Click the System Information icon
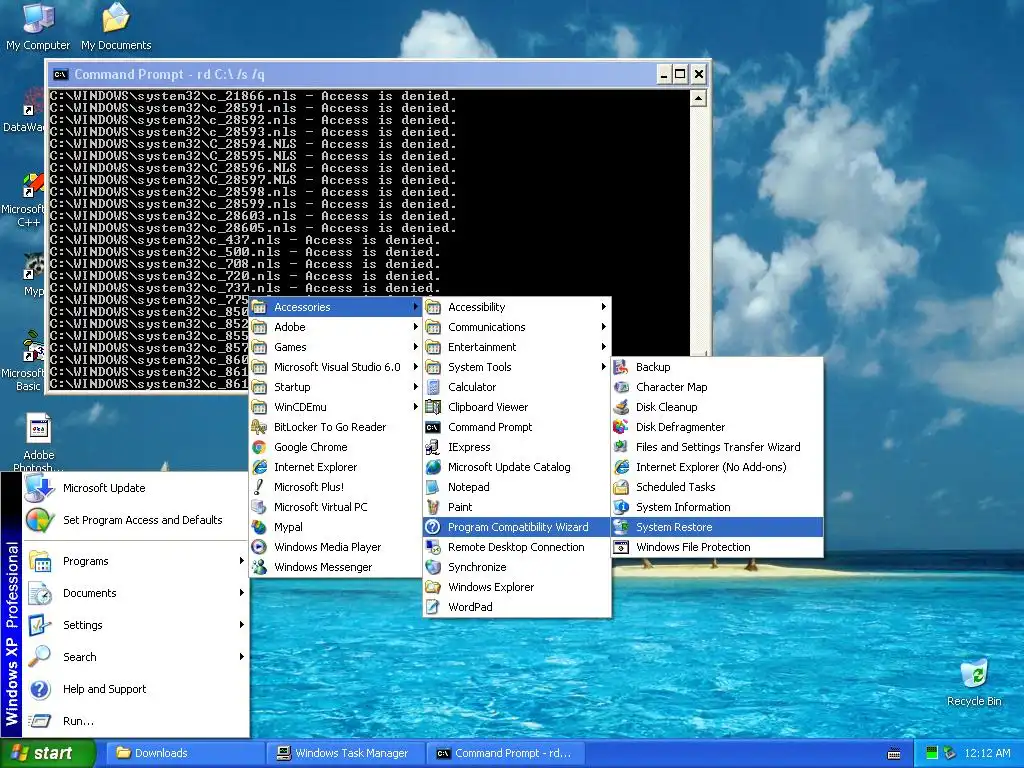 [x=621, y=507]
